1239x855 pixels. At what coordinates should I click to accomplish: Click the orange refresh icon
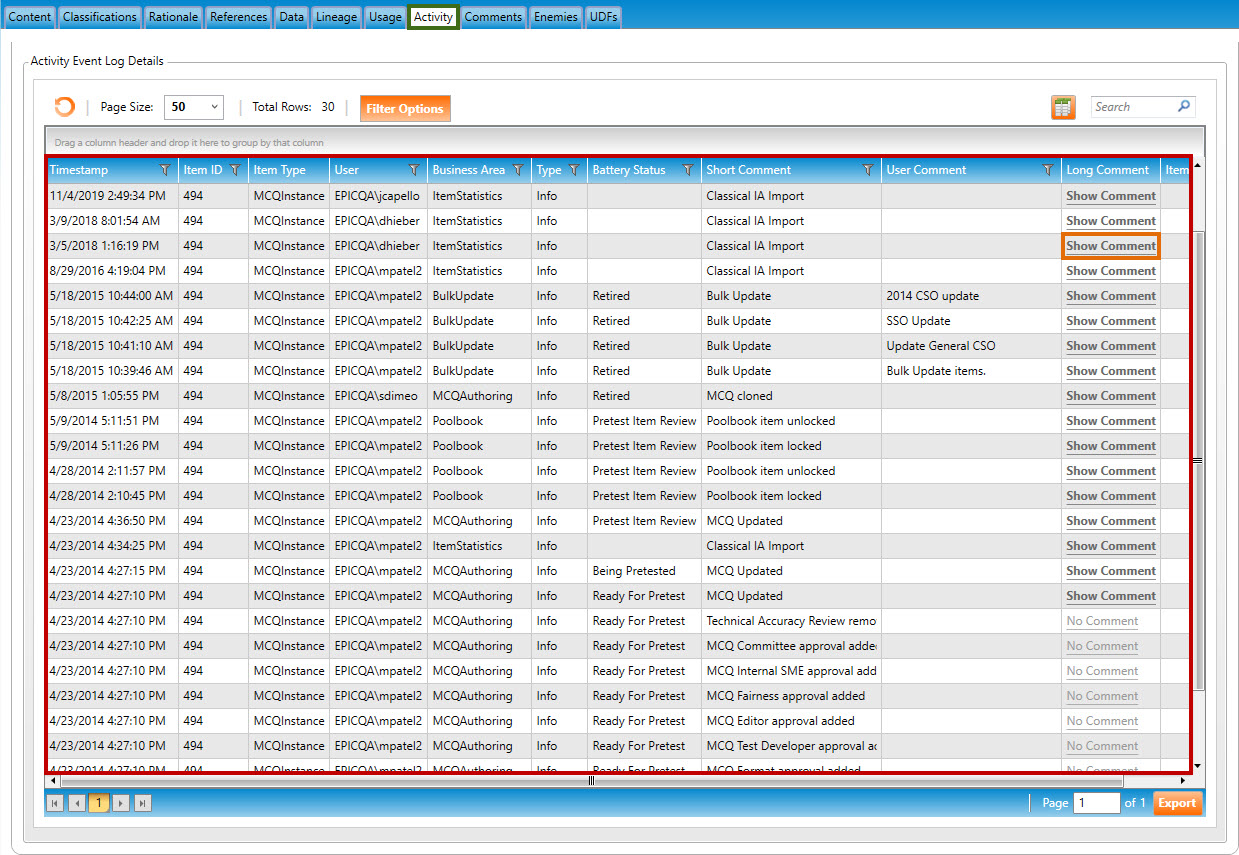pyautogui.click(x=64, y=107)
